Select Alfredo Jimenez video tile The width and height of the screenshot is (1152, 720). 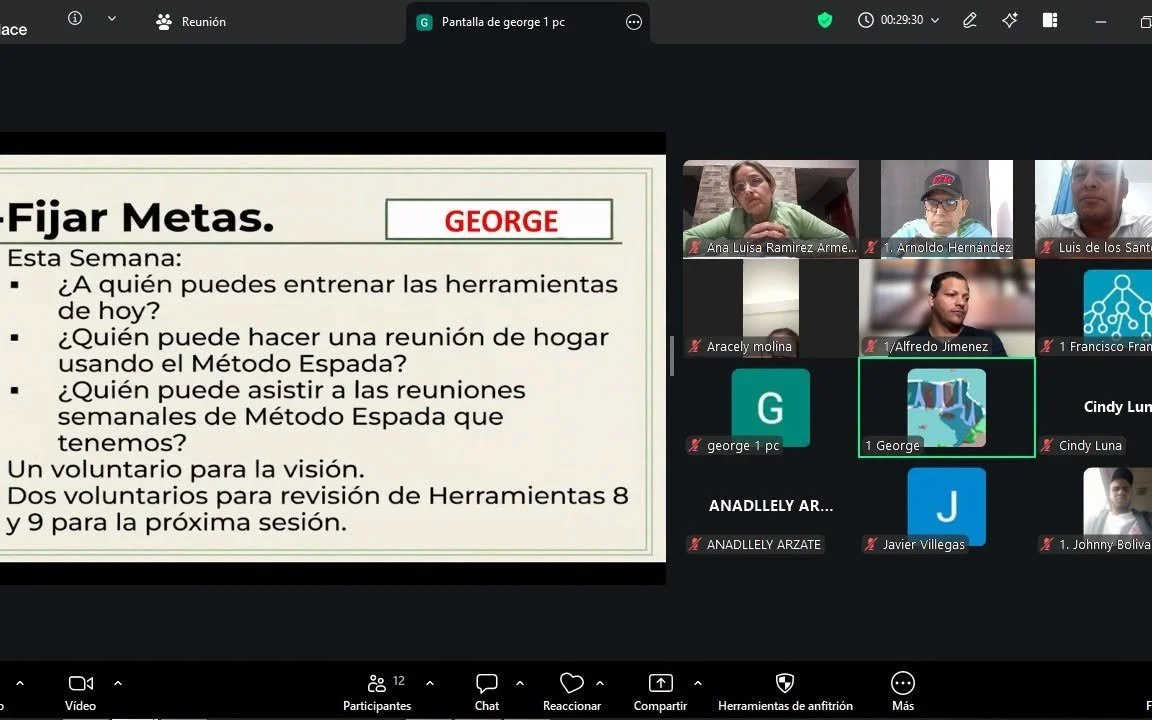pyautogui.click(x=946, y=308)
